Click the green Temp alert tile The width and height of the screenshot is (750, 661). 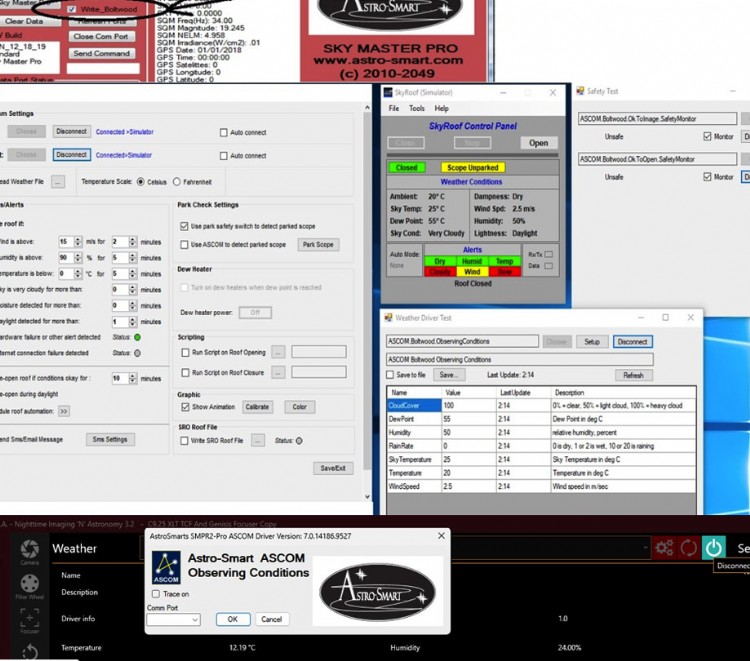(x=504, y=261)
